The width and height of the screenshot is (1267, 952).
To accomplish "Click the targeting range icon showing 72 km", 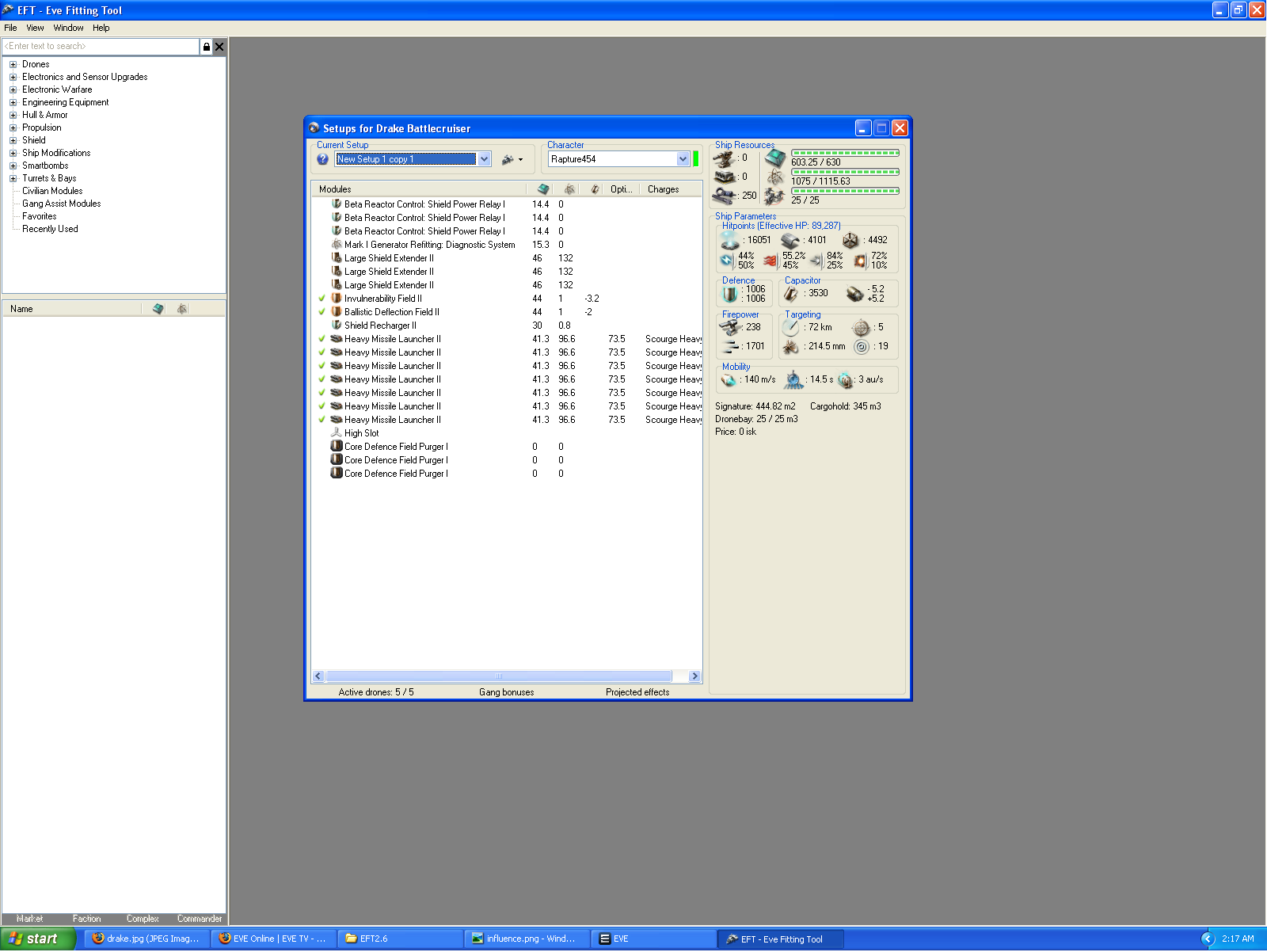I will pos(791,327).
